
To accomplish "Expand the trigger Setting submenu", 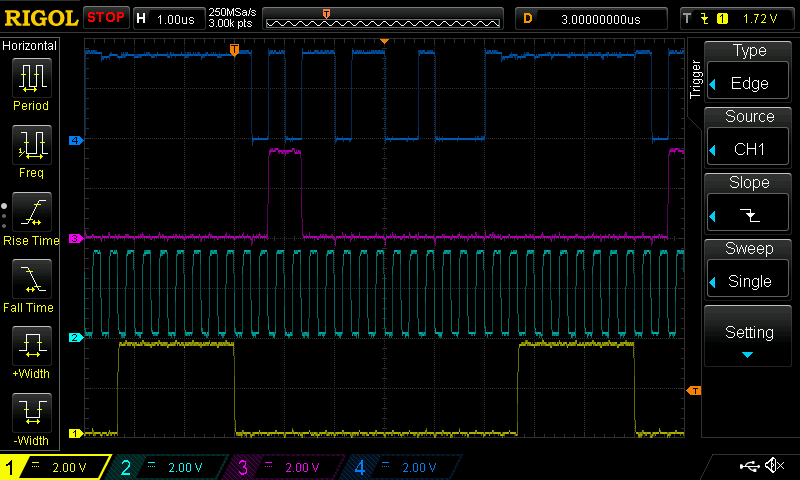I will (x=748, y=336).
